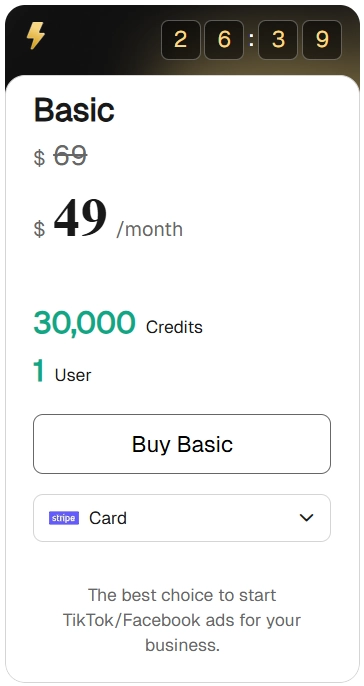Click the countdown digit 6
The height and width of the screenshot is (686, 364).
(224, 40)
